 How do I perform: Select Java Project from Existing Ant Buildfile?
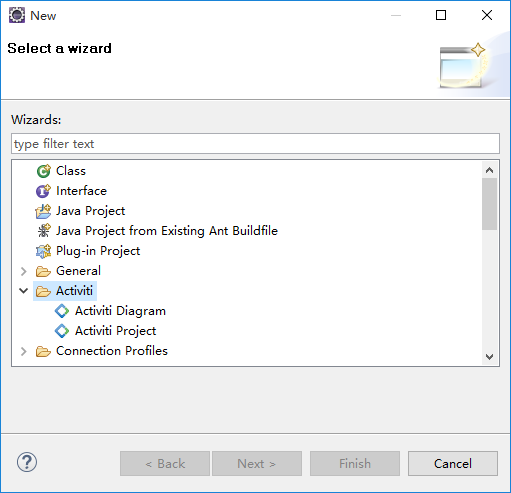tap(157, 231)
